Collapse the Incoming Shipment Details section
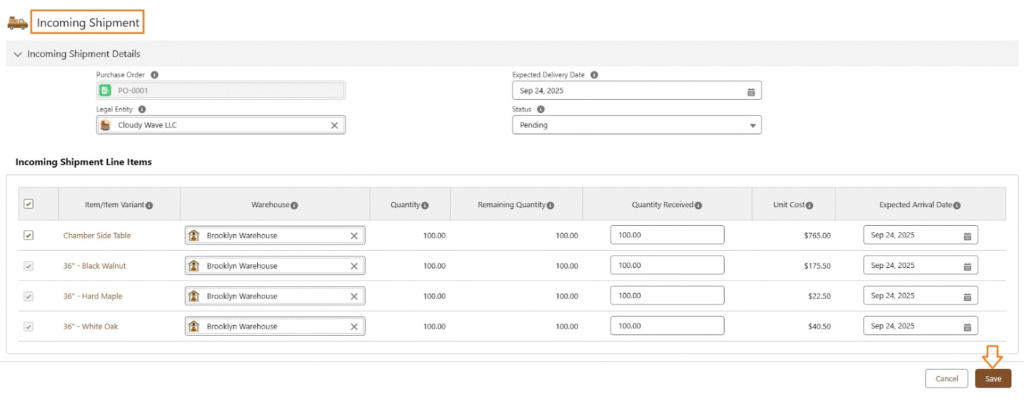This screenshot has height=401, width=1024. (x=18, y=54)
